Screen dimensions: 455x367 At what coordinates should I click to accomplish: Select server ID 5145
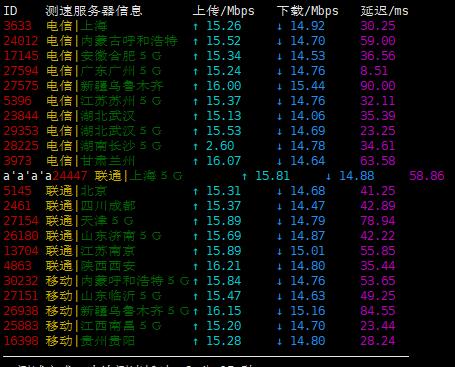17,191
